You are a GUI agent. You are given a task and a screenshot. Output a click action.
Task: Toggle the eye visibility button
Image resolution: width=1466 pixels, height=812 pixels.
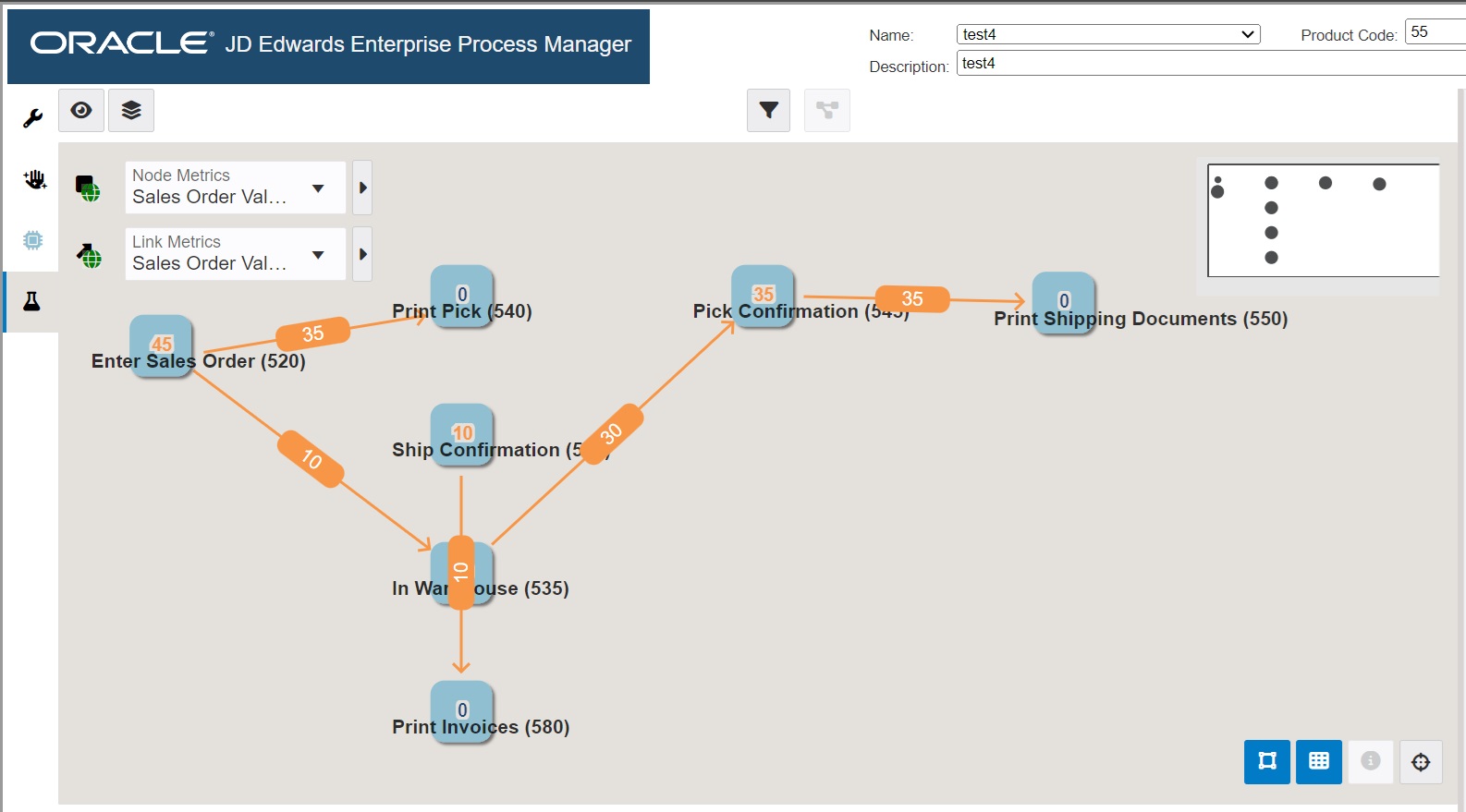(x=81, y=111)
